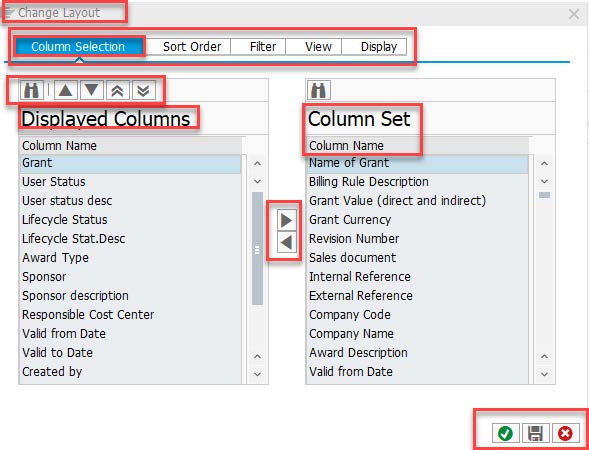The height and width of the screenshot is (450, 589).
Task: Select Grant in Displayed Columns
Action: [x=130, y=163]
